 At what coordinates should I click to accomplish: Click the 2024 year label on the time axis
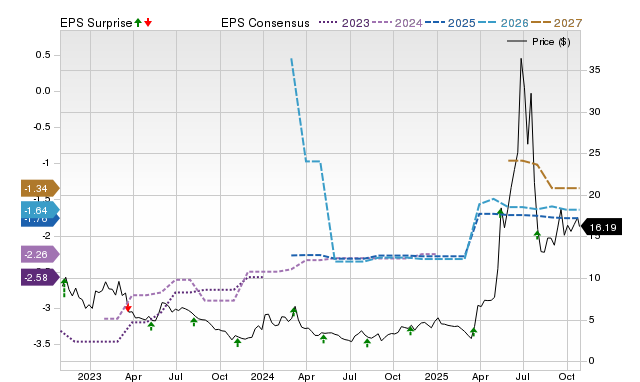point(262,376)
